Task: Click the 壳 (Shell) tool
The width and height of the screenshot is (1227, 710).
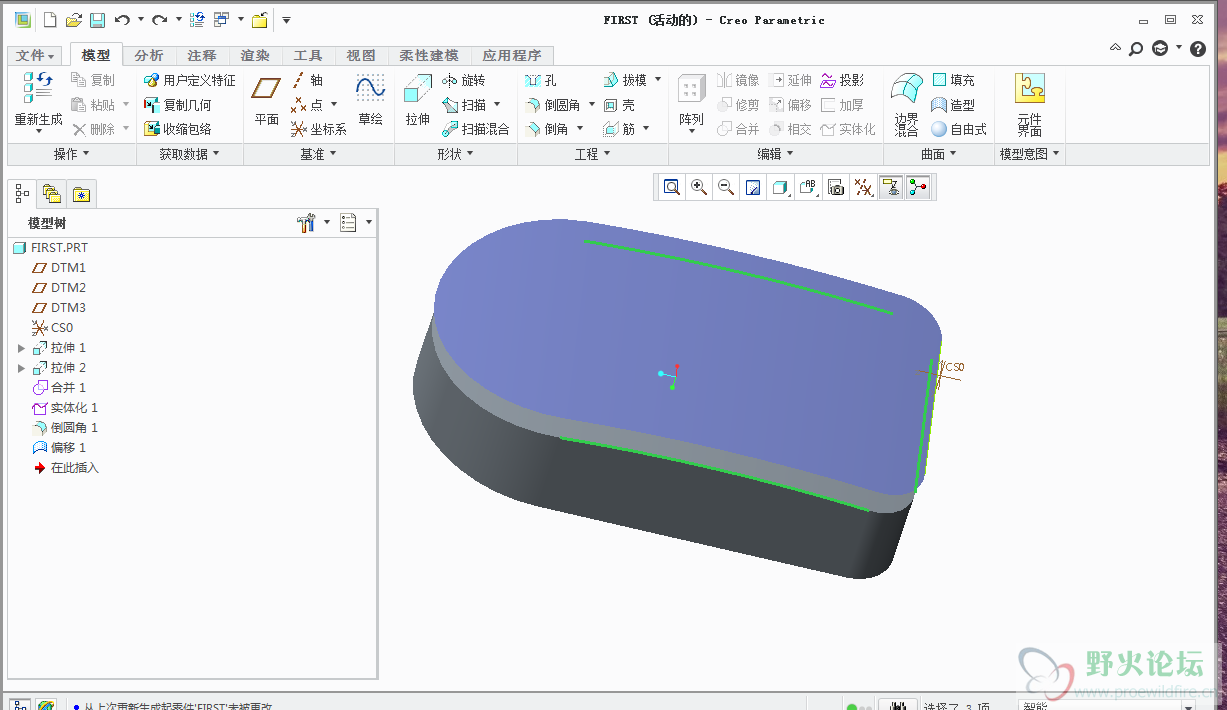Action: [619, 105]
